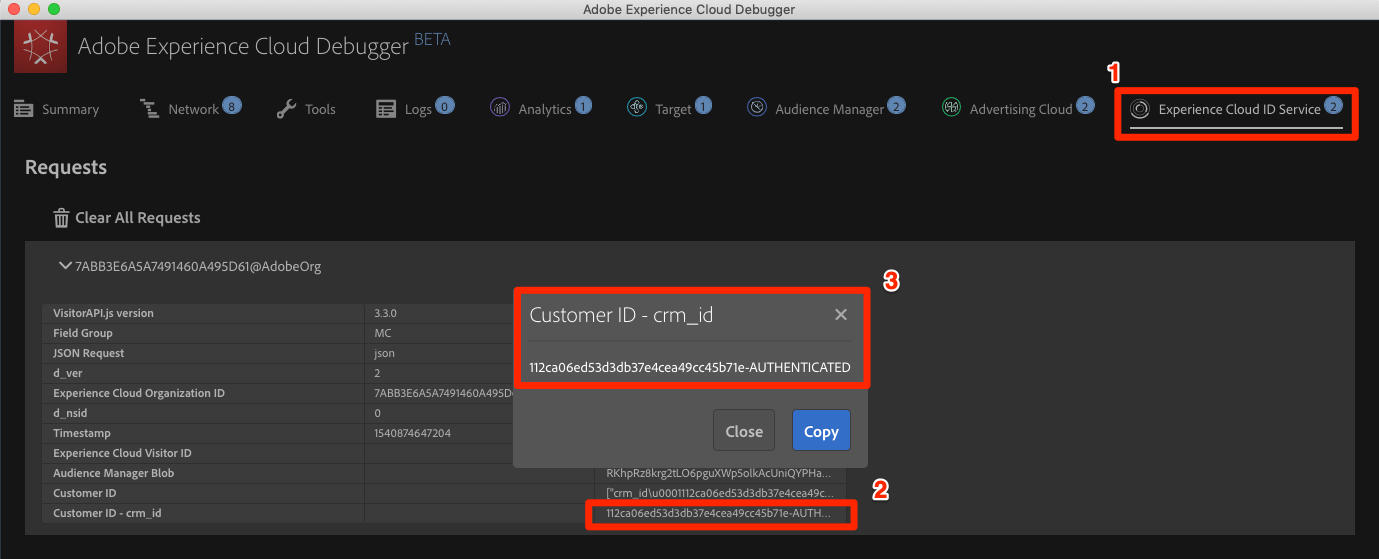
Task: Click the Customer ID row label
Action: click(x=85, y=493)
